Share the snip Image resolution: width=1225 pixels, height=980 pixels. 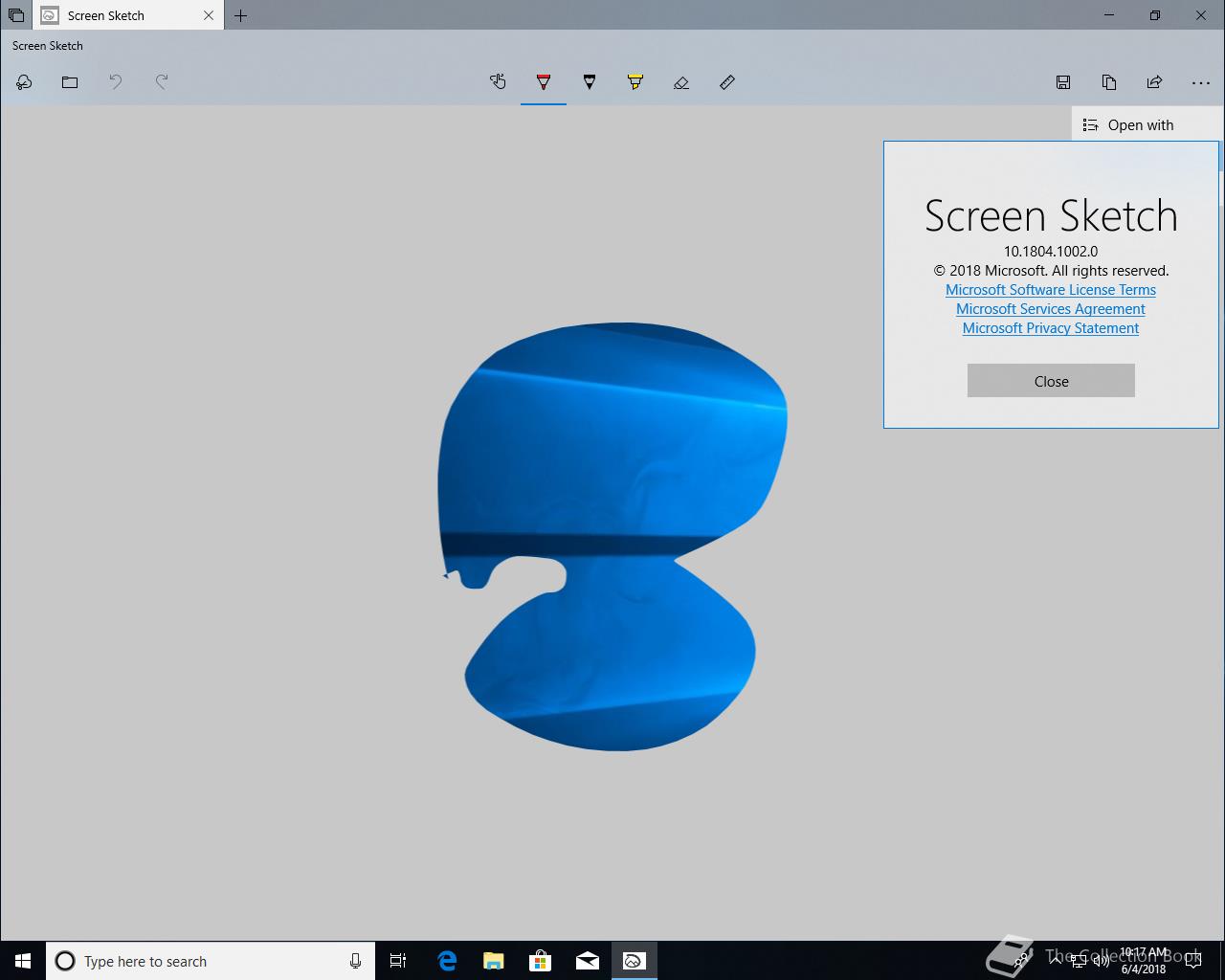click(x=1155, y=82)
